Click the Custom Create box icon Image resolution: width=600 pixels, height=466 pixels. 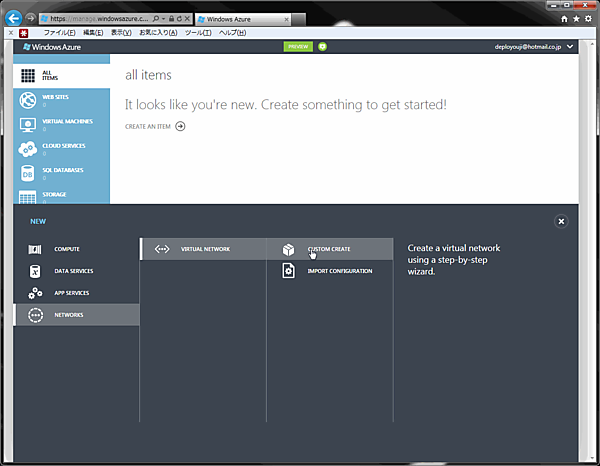pyautogui.click(x=289, y=249)
